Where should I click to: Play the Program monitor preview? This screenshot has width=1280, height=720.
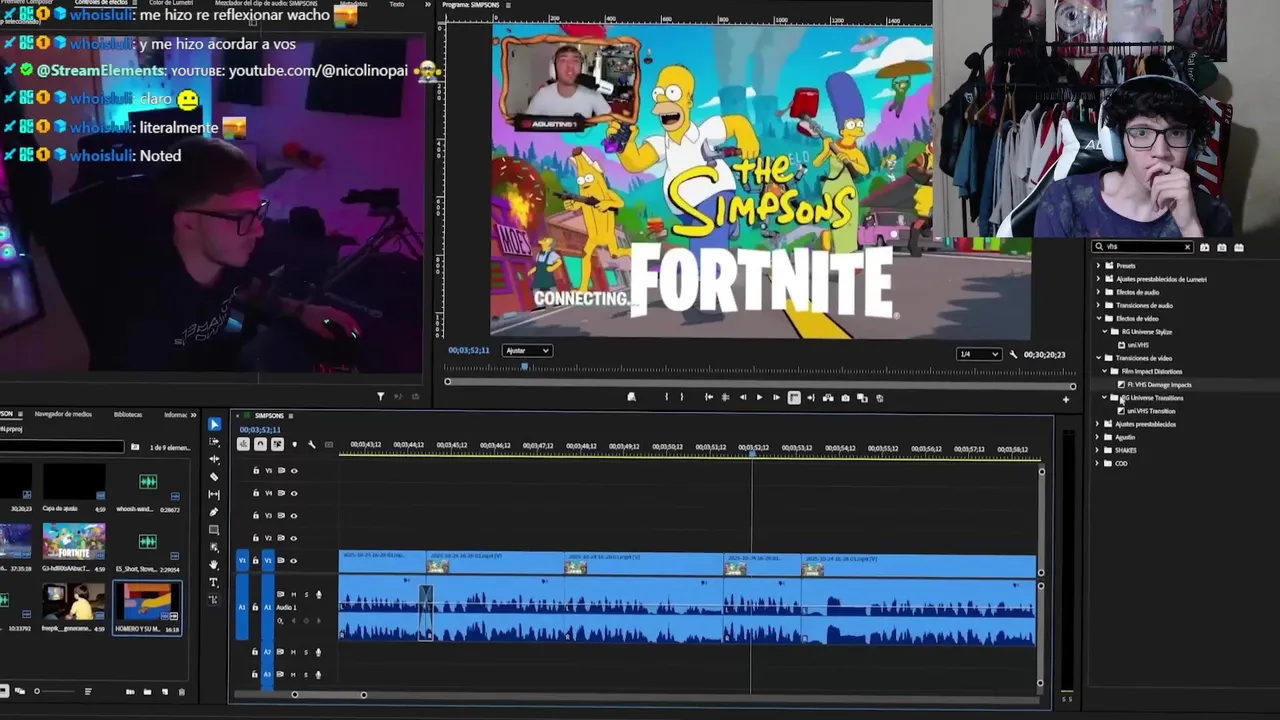click(759, 397)
